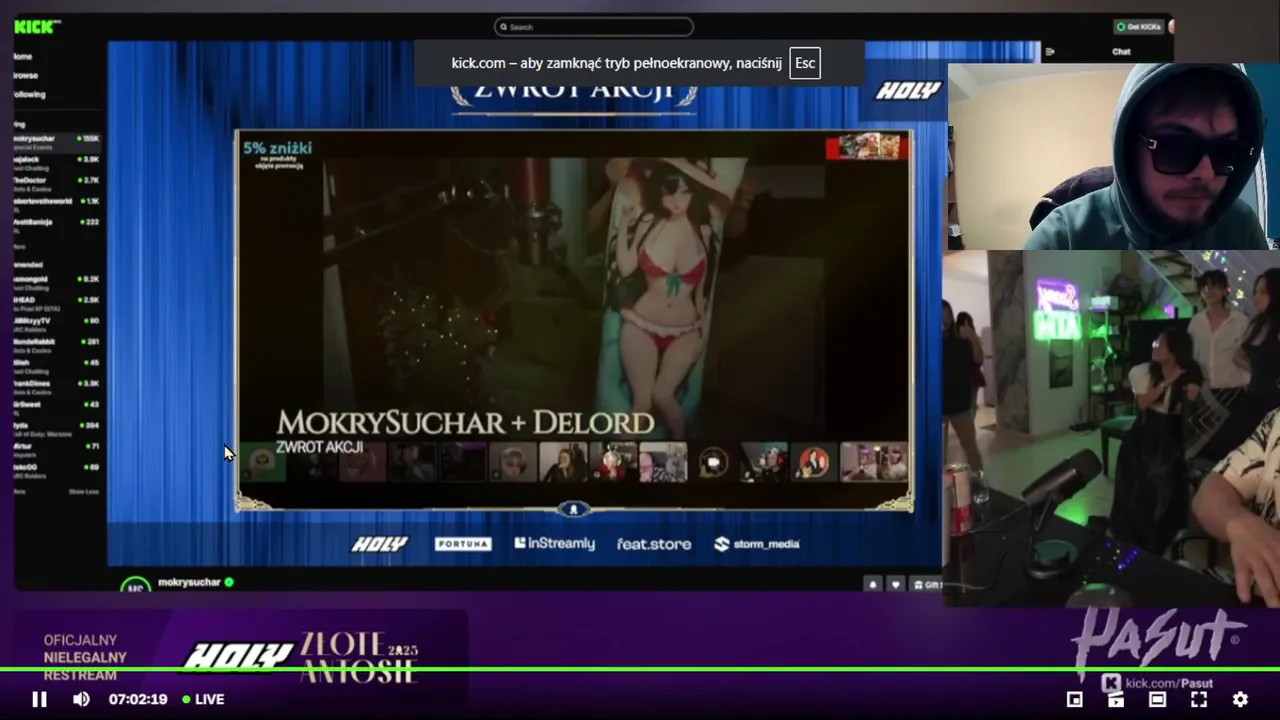The width and height of the screenshot is (1280, 720).
Task: Click the green stream progress bar
Action: click(640, 669)
